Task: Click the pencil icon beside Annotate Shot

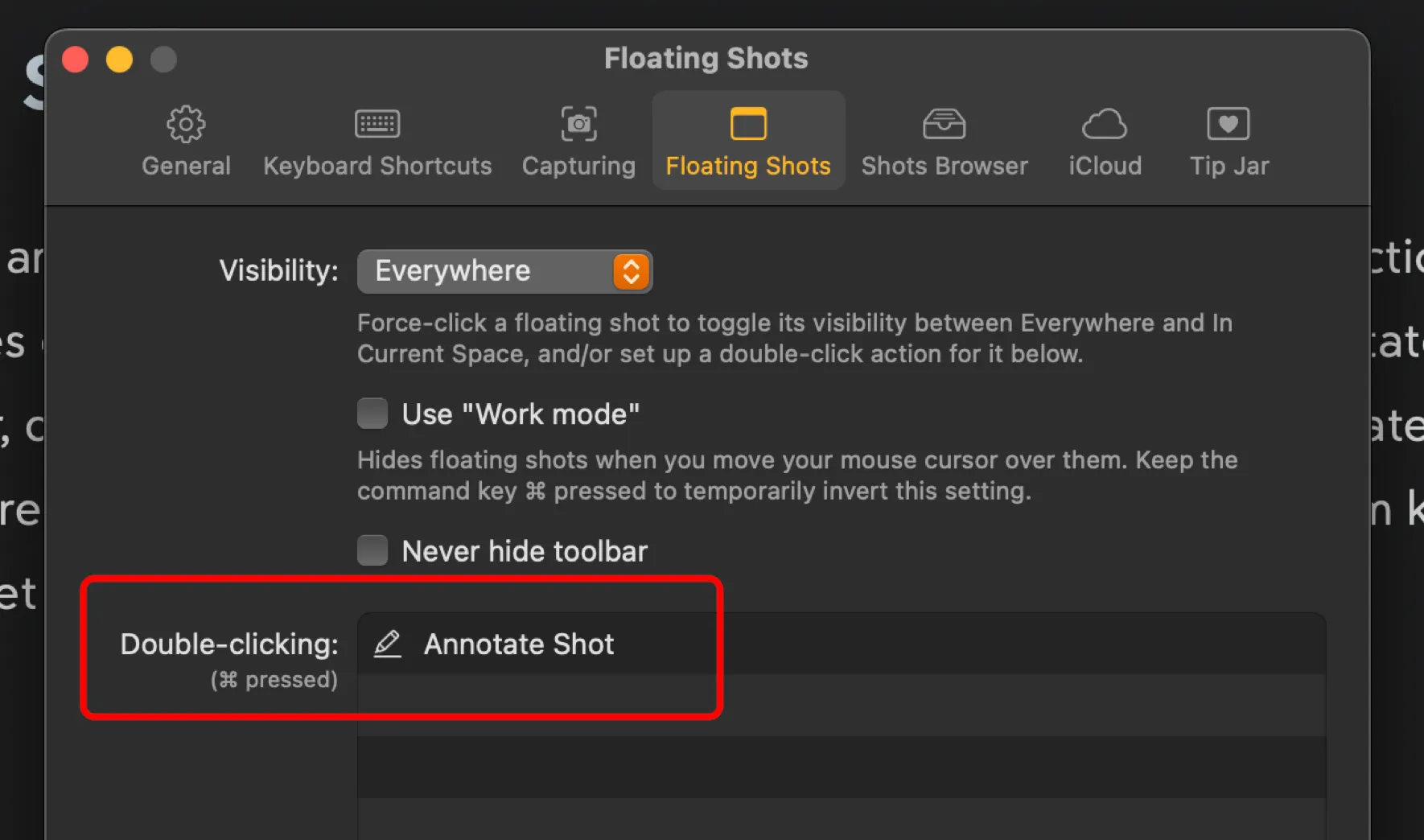Action: click(x=388, y=644)
